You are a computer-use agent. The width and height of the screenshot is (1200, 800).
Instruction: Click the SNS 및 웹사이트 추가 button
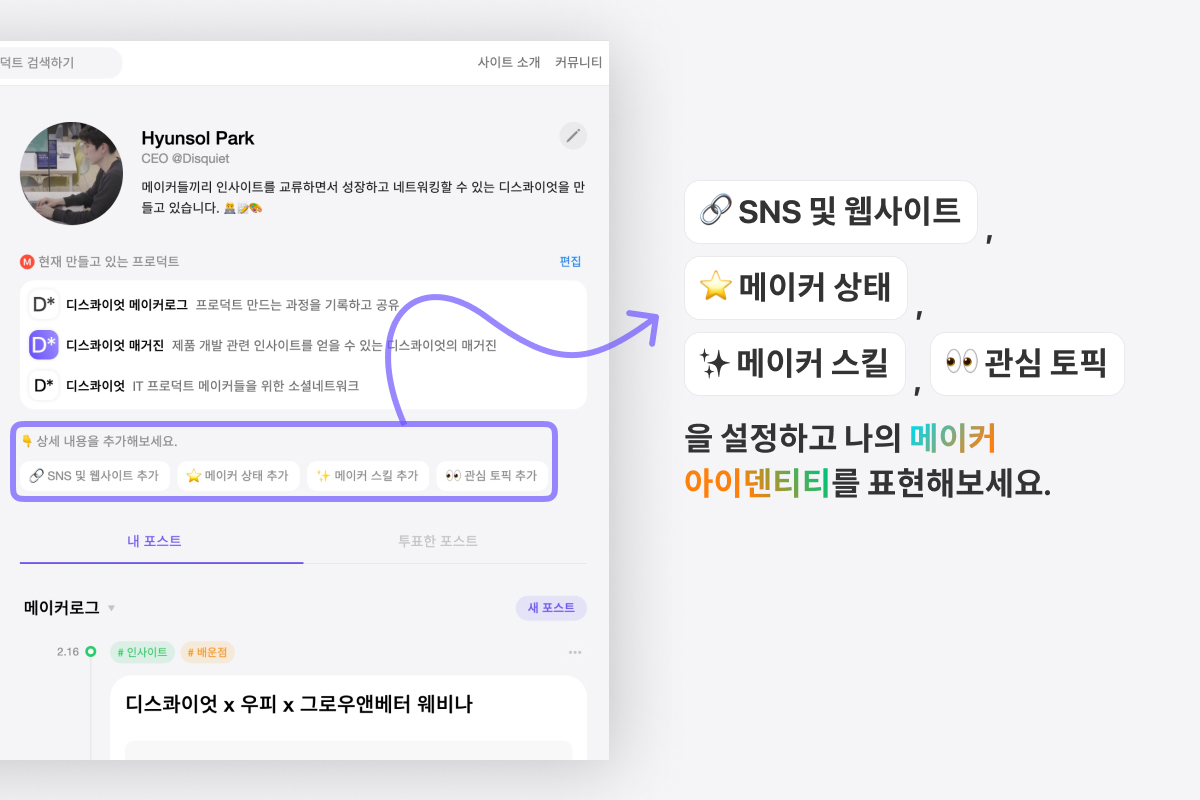pos(94,476)
